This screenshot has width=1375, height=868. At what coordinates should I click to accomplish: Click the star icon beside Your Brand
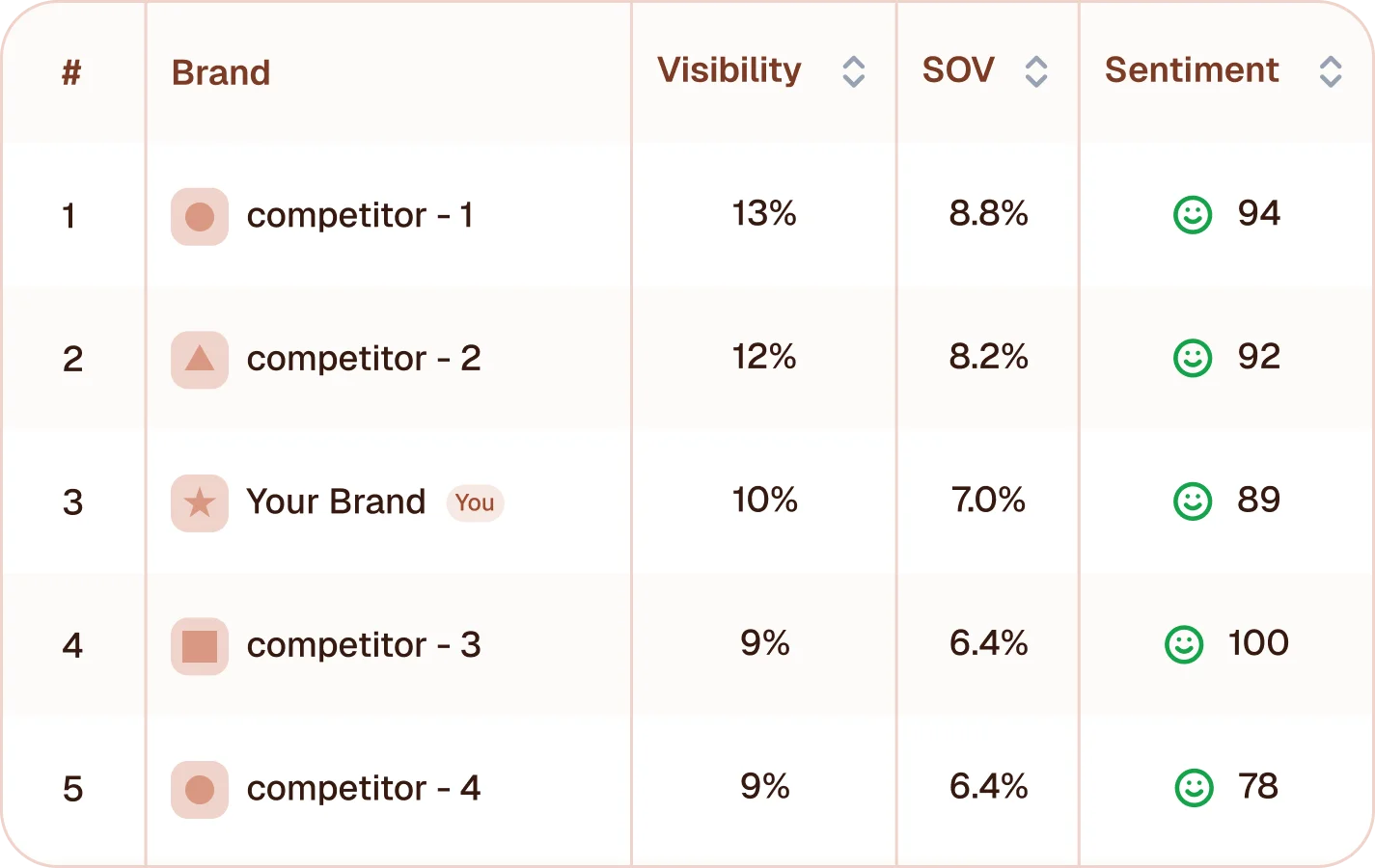[x=200, y=502]
